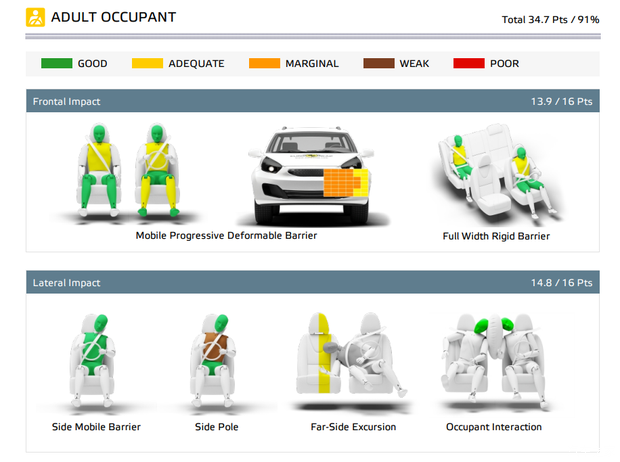Click the driver dummy in frontal impact
620x462 pixels.
(x=97, y=170)
